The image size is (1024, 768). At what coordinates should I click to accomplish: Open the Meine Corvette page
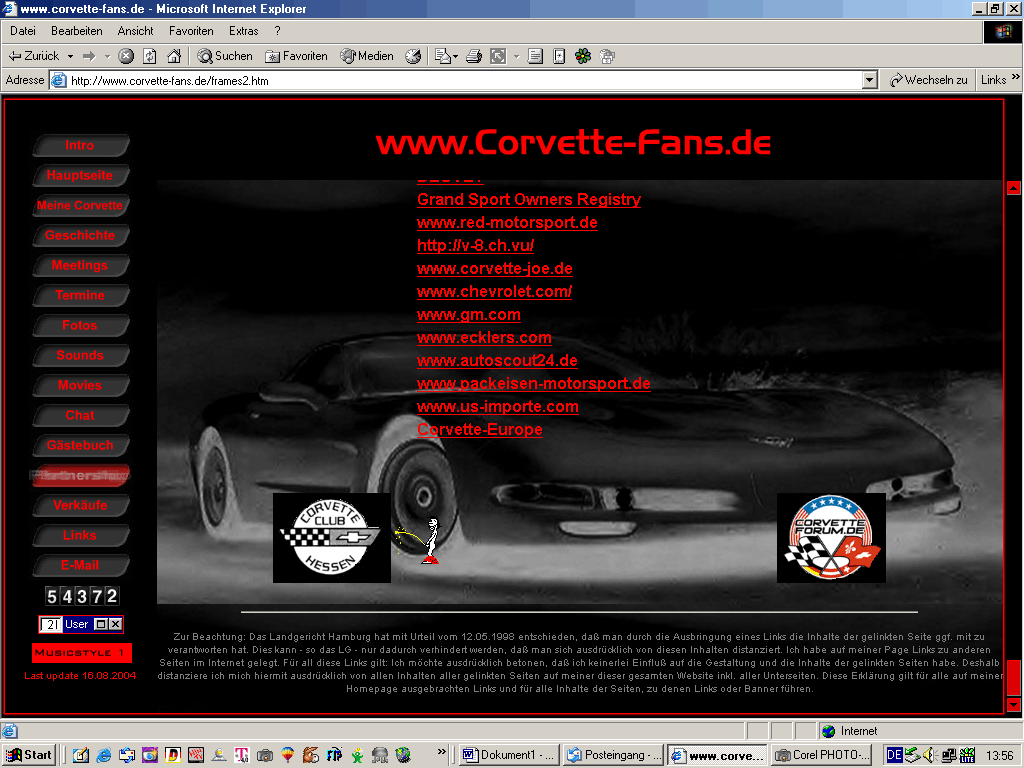coord(80,206)
